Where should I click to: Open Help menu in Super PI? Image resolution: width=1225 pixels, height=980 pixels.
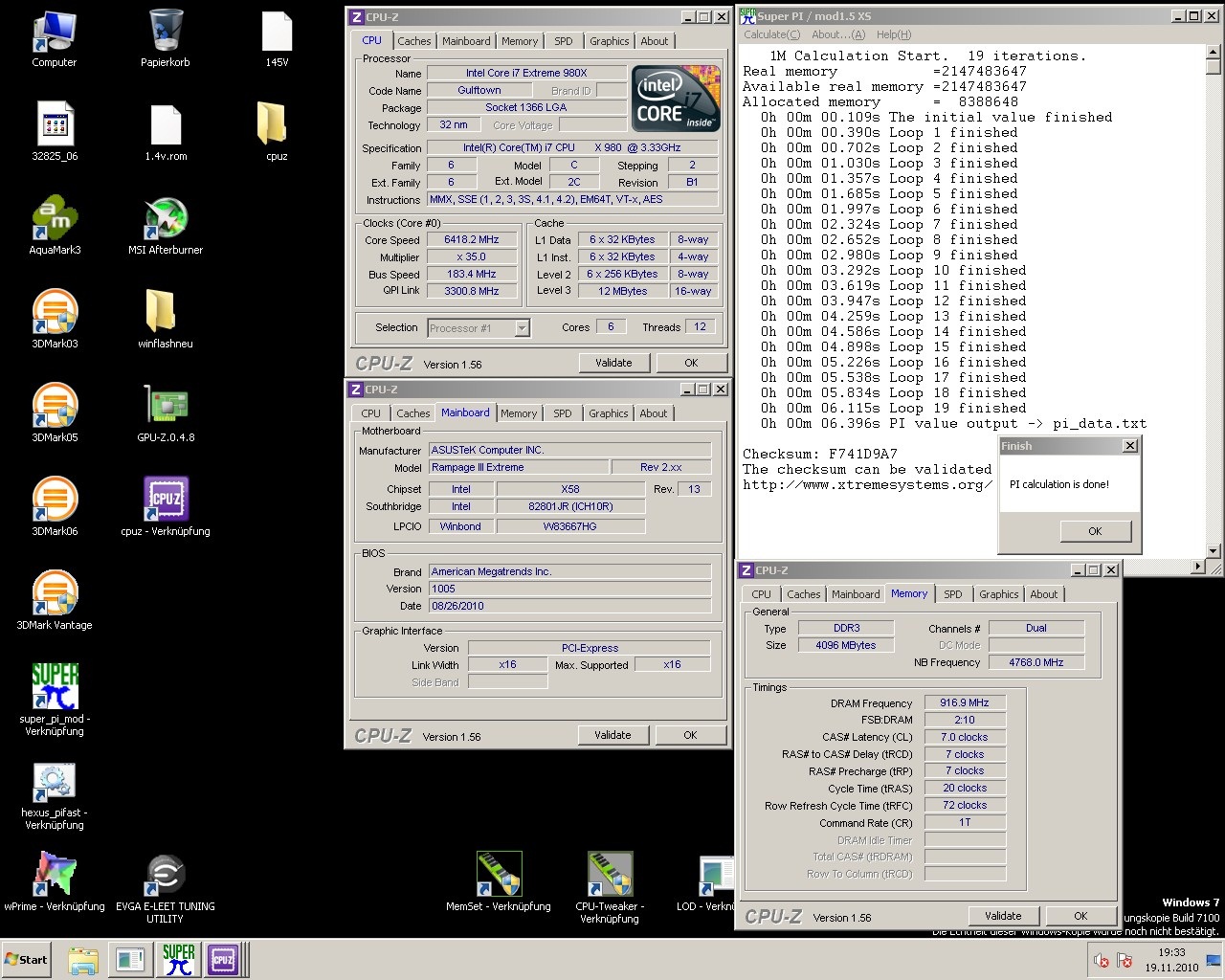click(x=894, y=34)
